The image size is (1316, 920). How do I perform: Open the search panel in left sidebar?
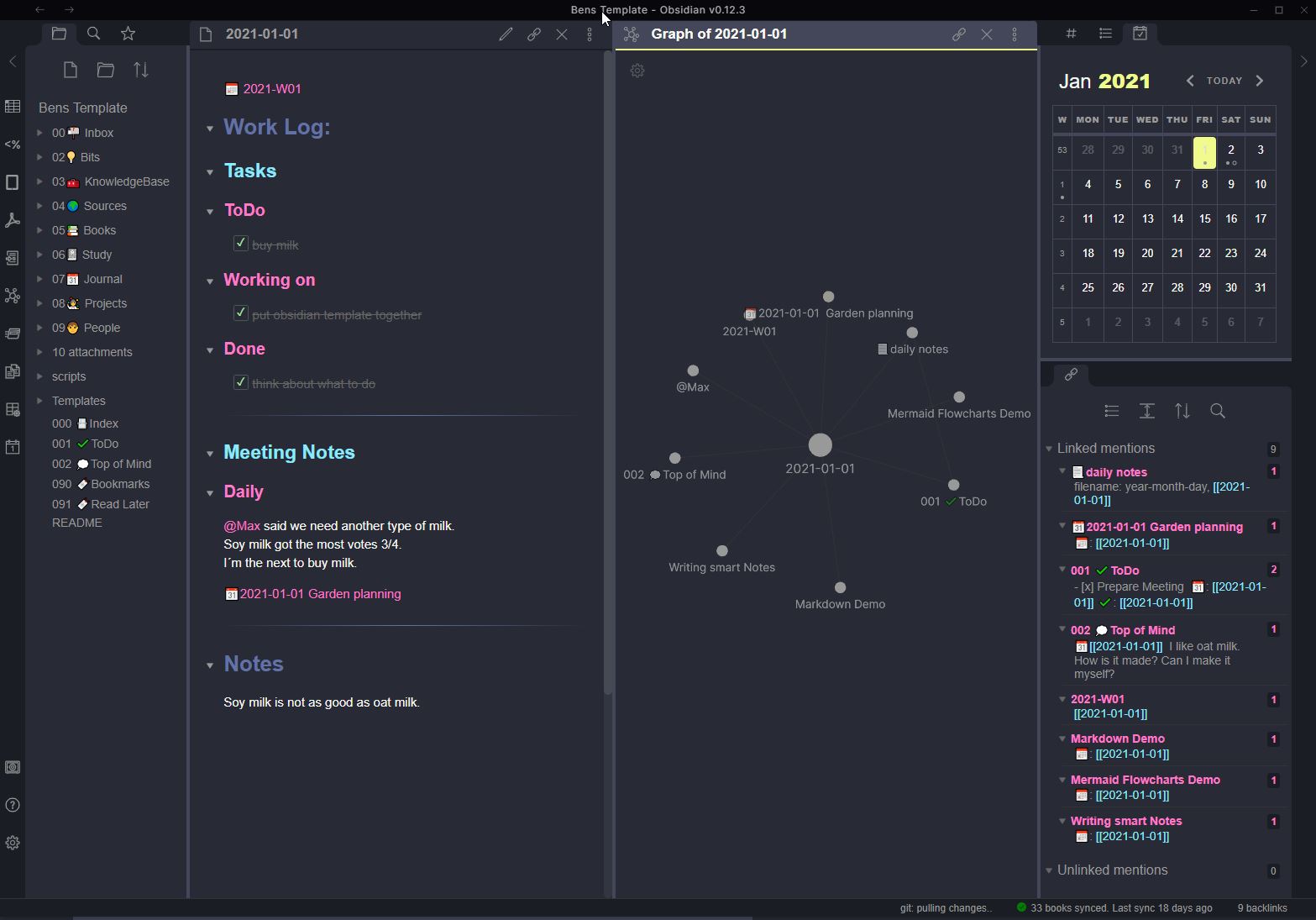(93, 34)
